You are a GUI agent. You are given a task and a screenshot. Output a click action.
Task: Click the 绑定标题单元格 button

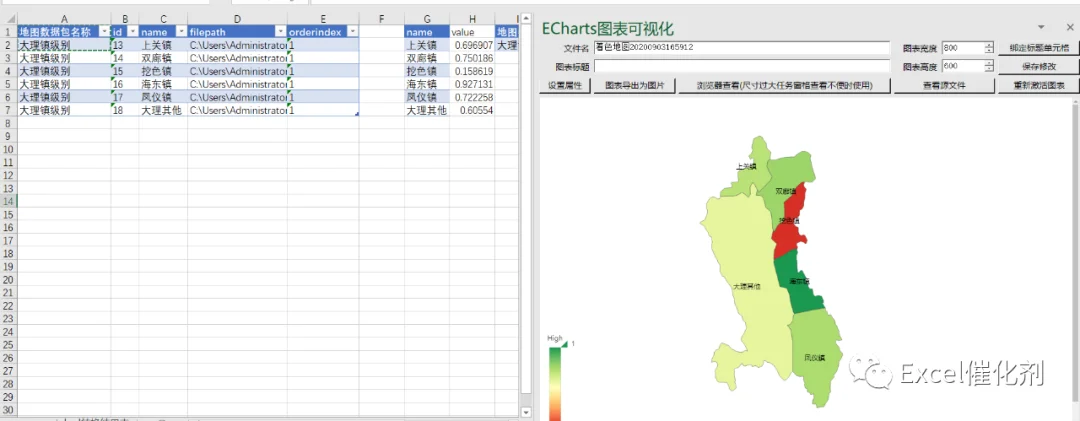pyautogui.click(x=1039, y=48)
